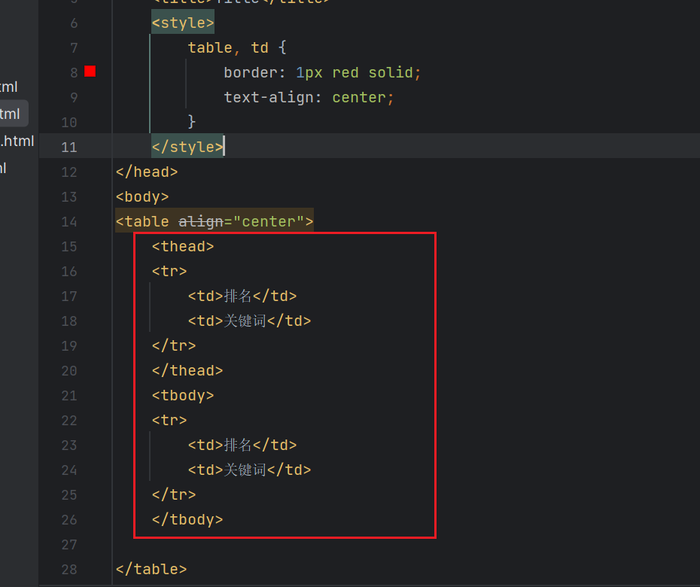Image resolution: width=700 pixels, height=587 pixels.
Task: Click line number 27 in the gutter
Action: click(x=69, y=545)
